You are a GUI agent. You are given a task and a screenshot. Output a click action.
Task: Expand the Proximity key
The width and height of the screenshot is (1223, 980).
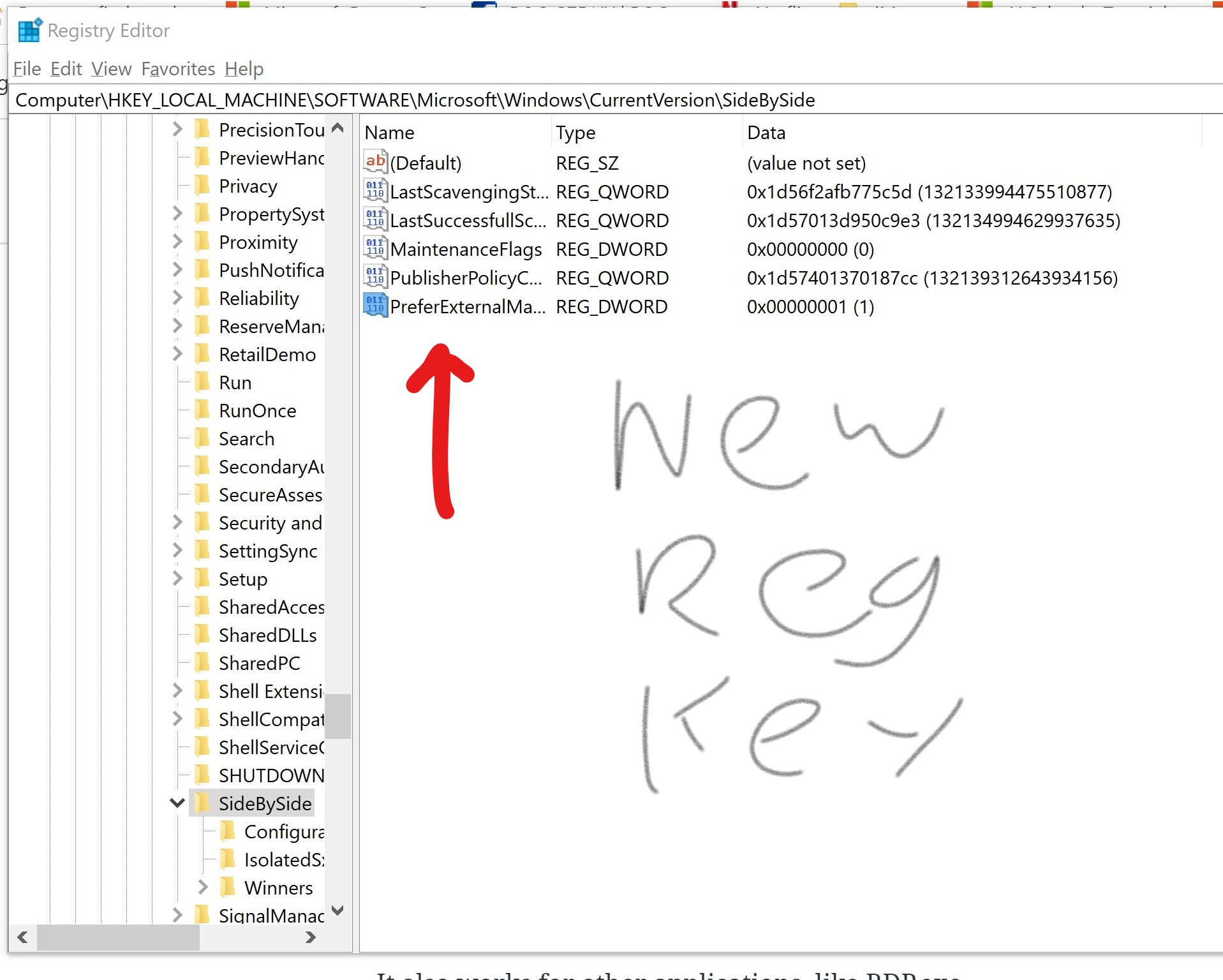(x=177, y=242)
